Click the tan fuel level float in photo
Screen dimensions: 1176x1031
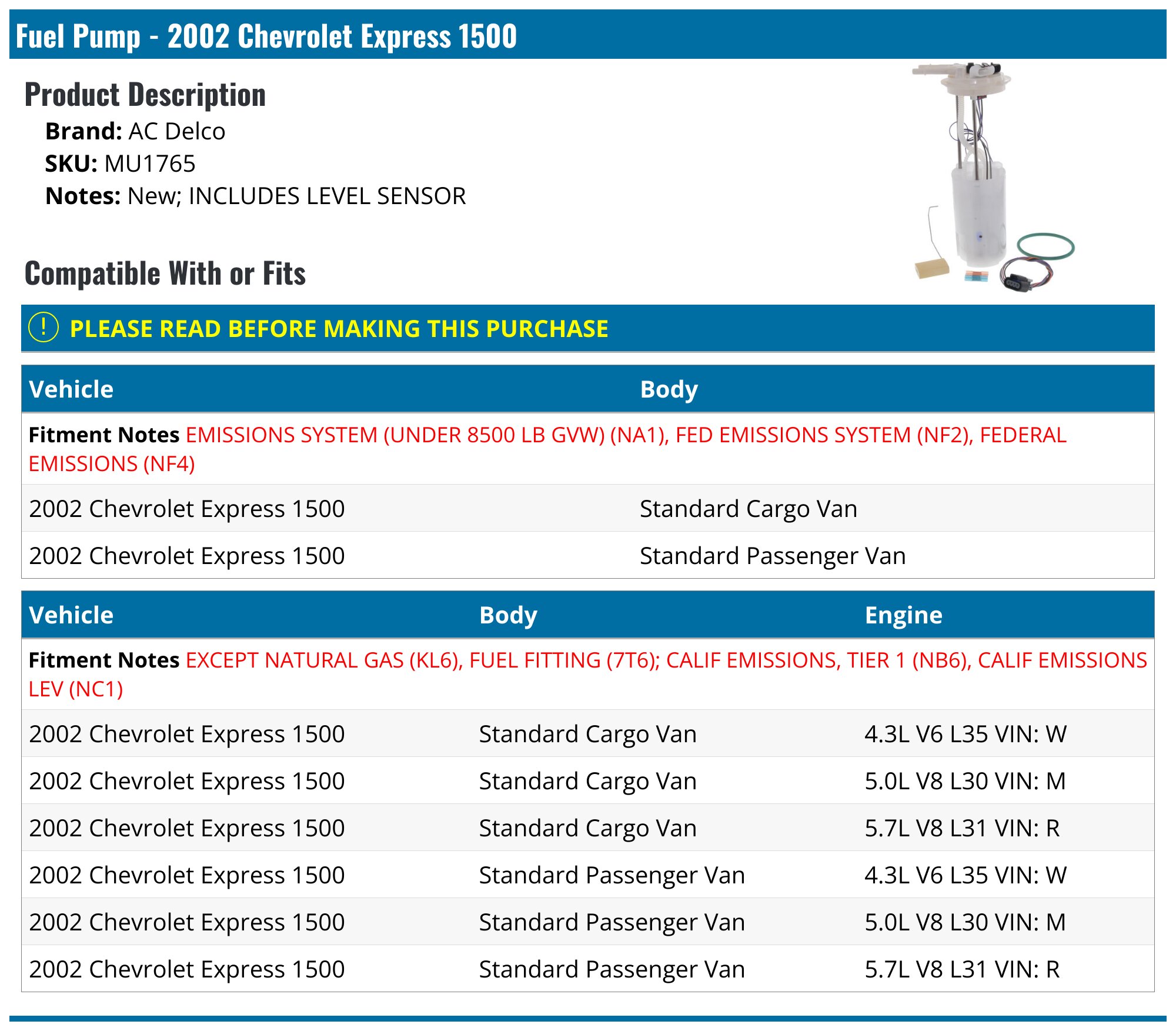pos(932,269)
